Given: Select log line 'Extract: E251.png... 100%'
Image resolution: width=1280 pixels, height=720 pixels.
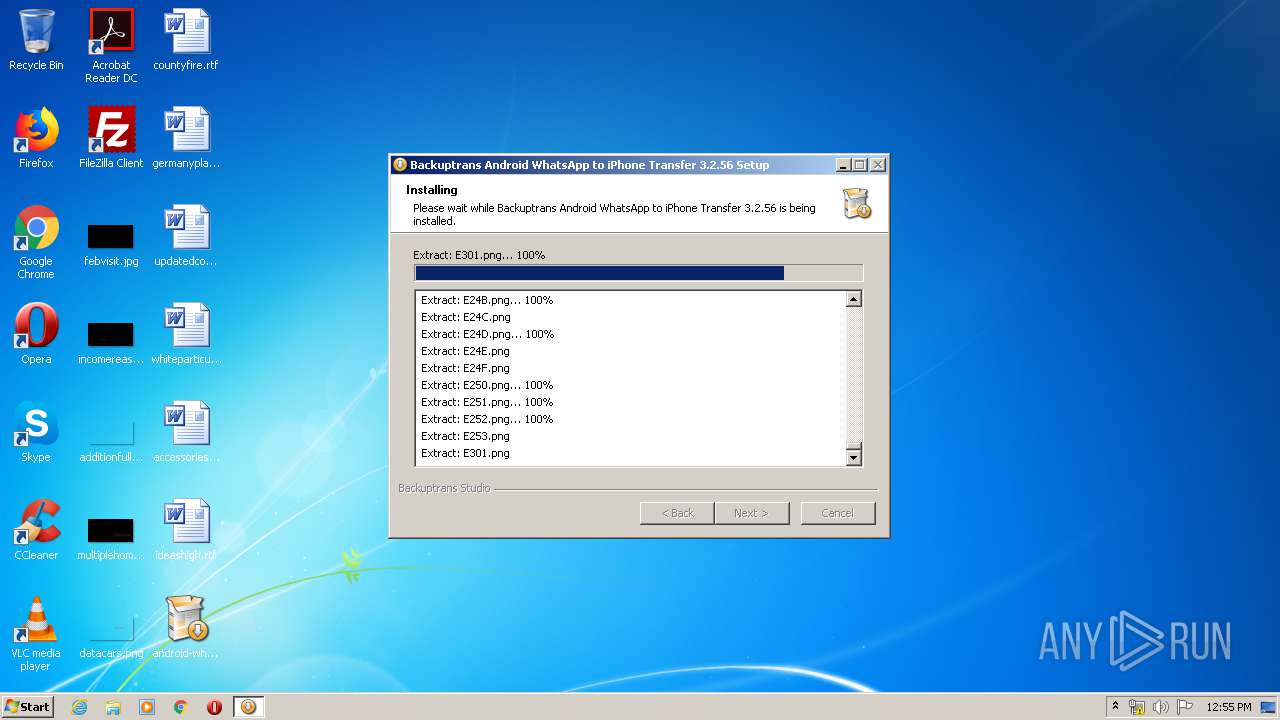Looking at the screenshot, I should click(x=487, y=402).
